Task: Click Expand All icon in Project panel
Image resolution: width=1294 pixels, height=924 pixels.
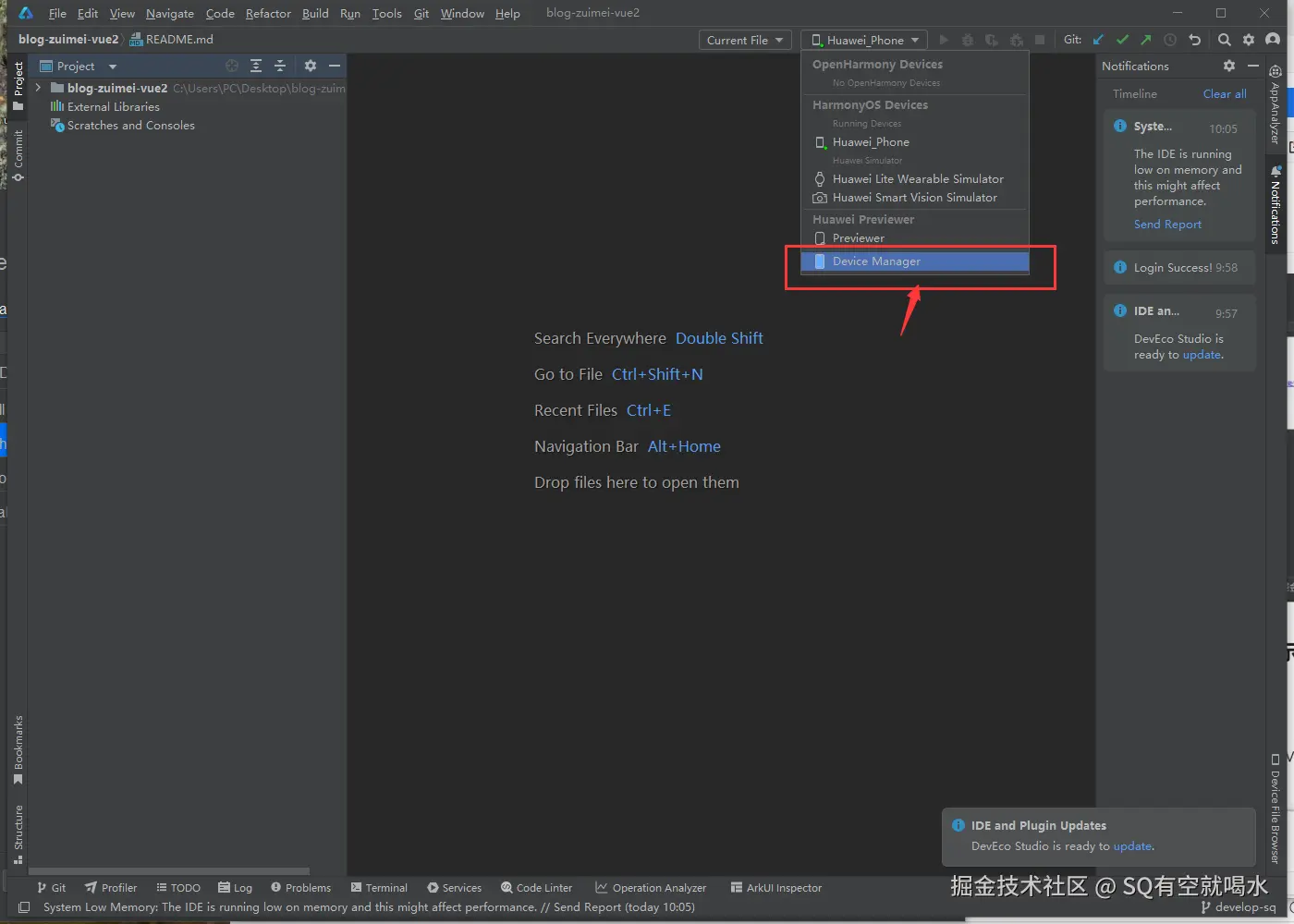Action: (x=256, y=66)
